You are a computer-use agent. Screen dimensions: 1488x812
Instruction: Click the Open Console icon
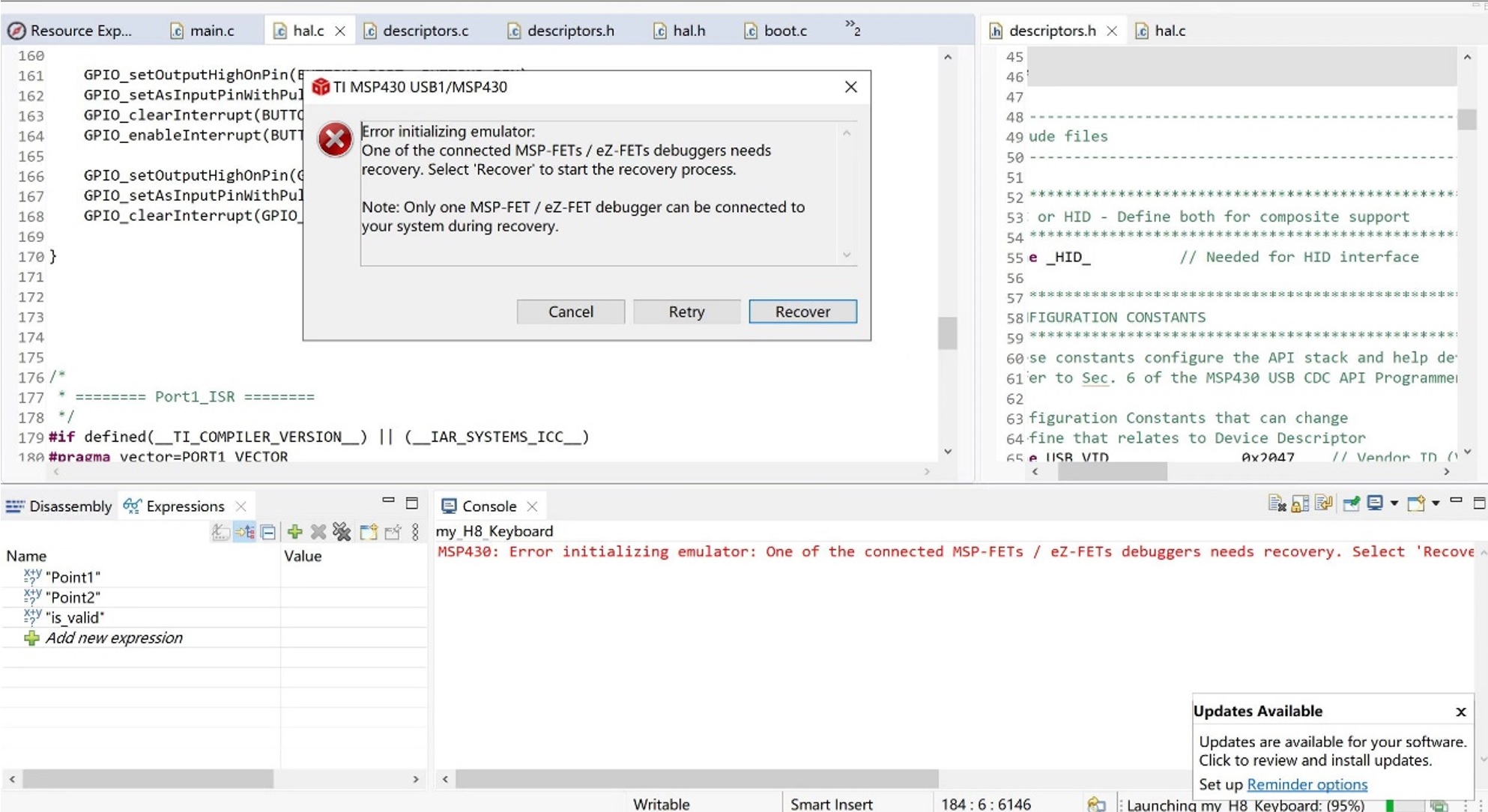tap(1416, 503)
